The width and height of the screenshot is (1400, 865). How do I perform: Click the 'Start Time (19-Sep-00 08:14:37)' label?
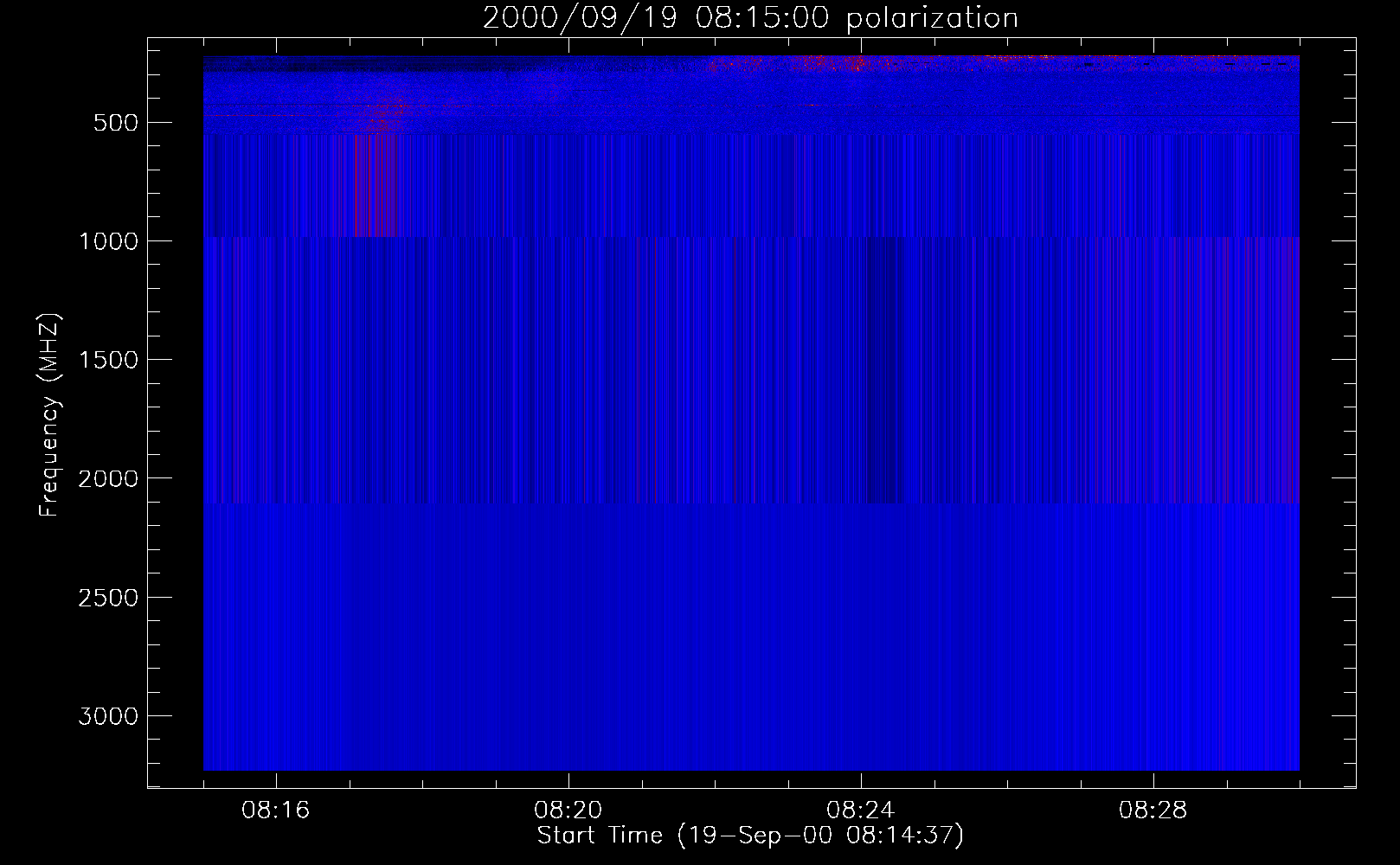click(750, 836)
